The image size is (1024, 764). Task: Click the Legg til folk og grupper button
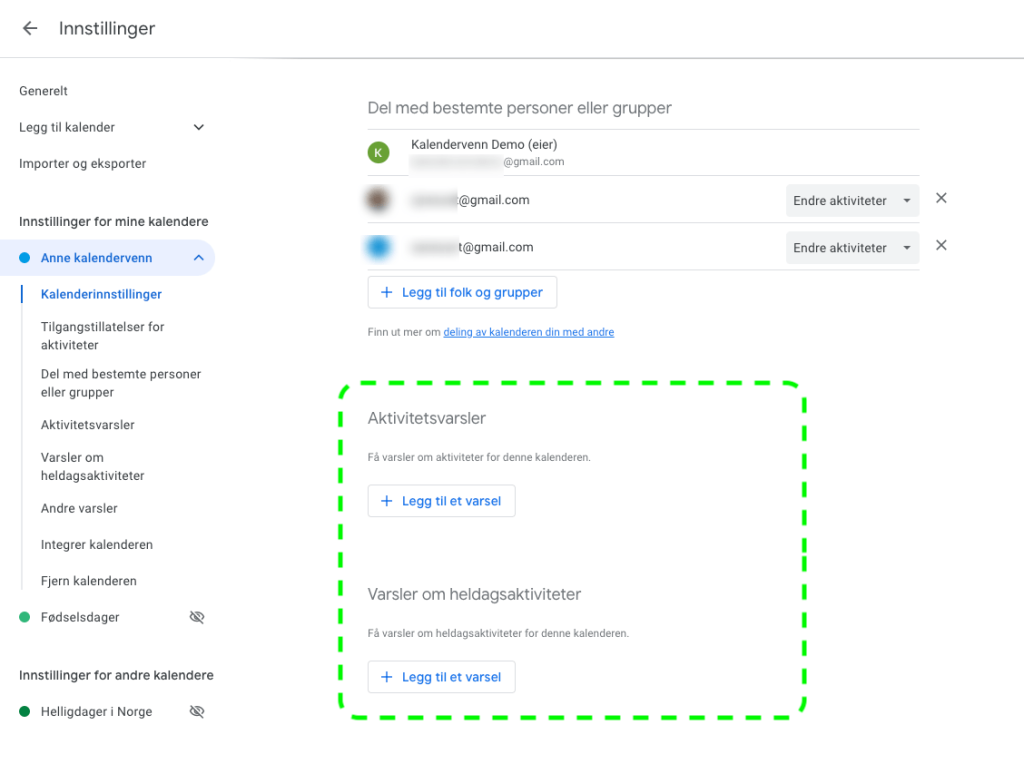[462, 292]
